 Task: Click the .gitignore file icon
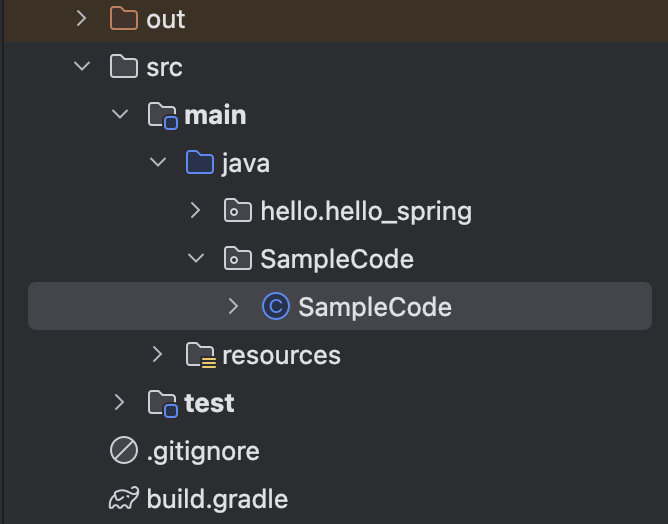(x=123, y=451)
